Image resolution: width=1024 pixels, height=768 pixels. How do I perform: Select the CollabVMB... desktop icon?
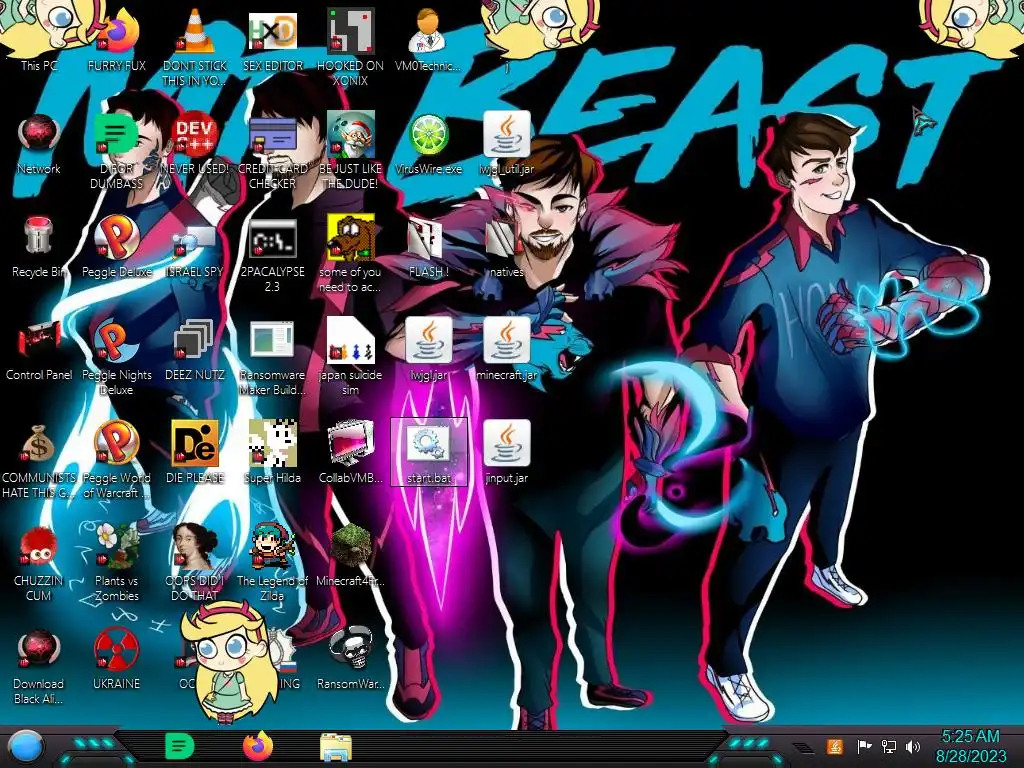point(351,452)
